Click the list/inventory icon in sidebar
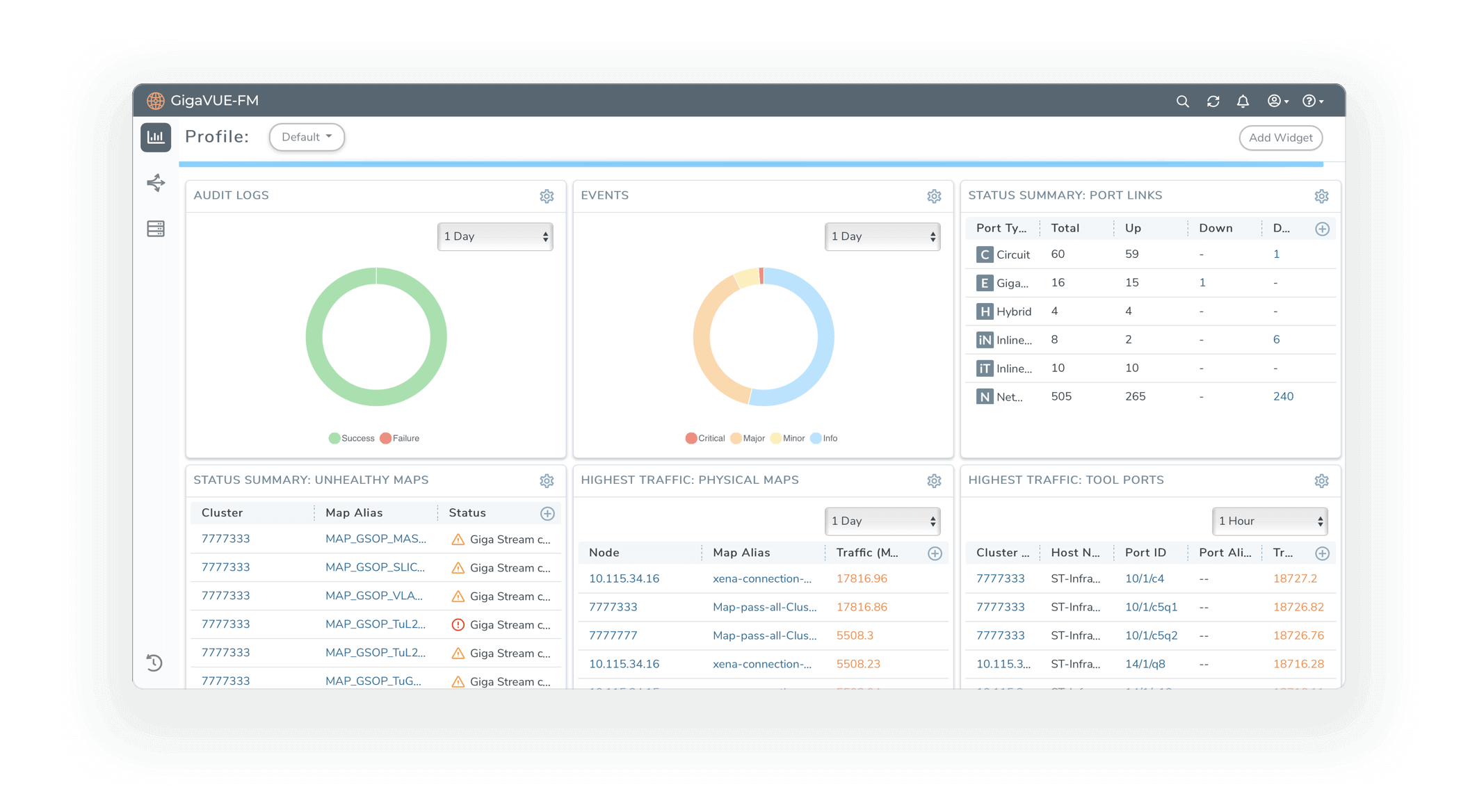The image size is (1477, 812). click(156, 229)
